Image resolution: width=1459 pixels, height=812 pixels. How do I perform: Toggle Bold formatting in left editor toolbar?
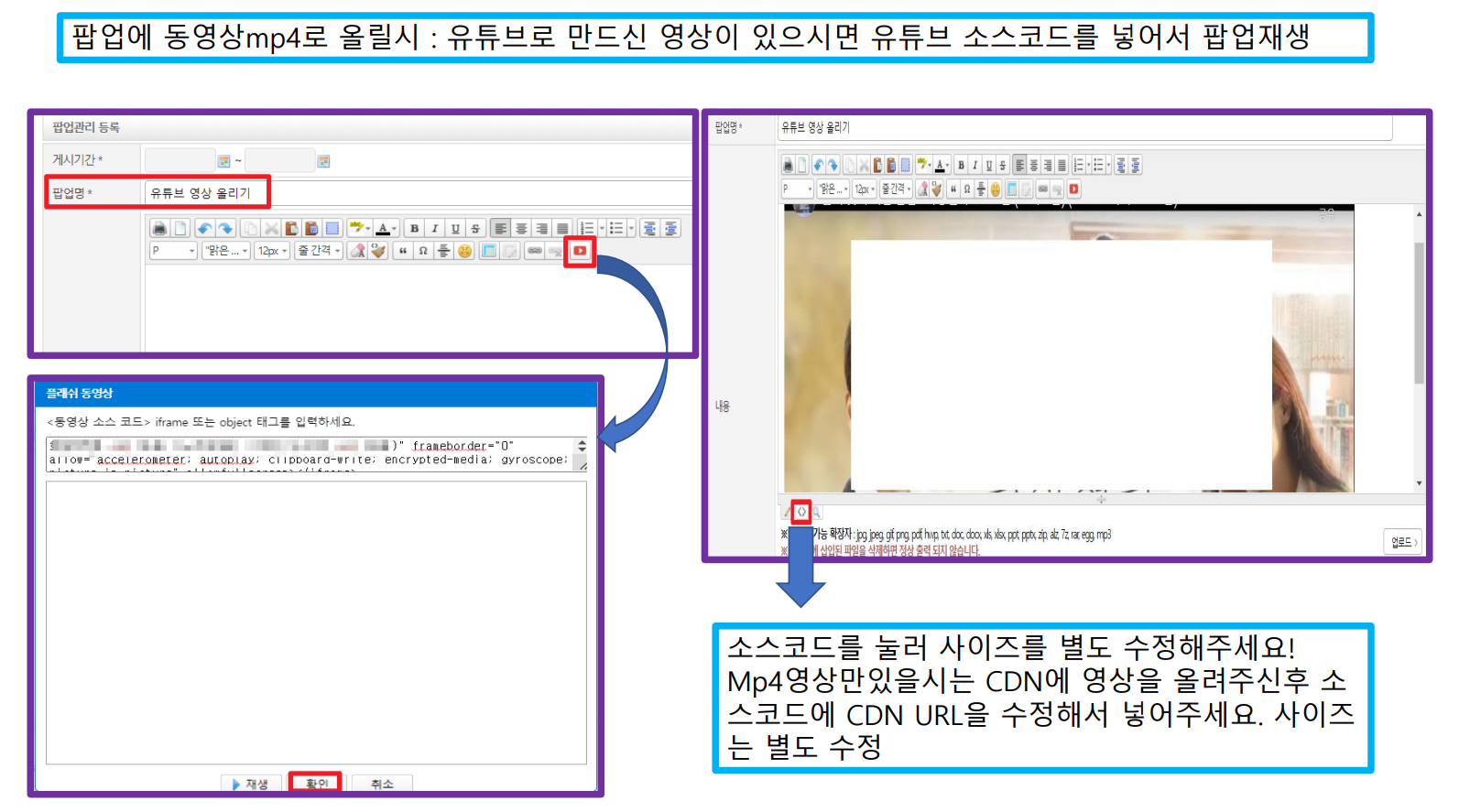[415, 229]
